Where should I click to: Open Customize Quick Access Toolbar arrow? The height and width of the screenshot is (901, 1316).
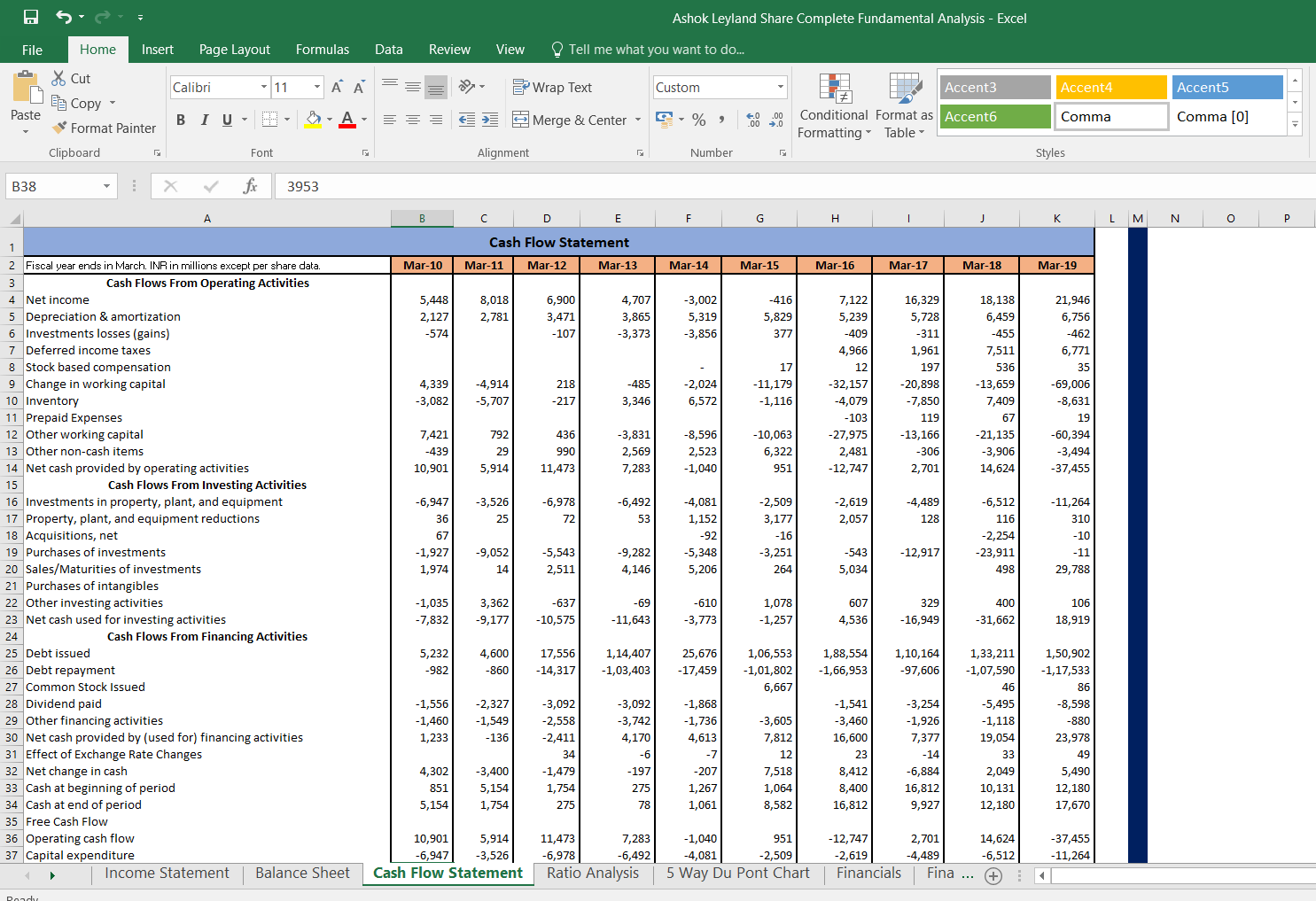[140, 18]
